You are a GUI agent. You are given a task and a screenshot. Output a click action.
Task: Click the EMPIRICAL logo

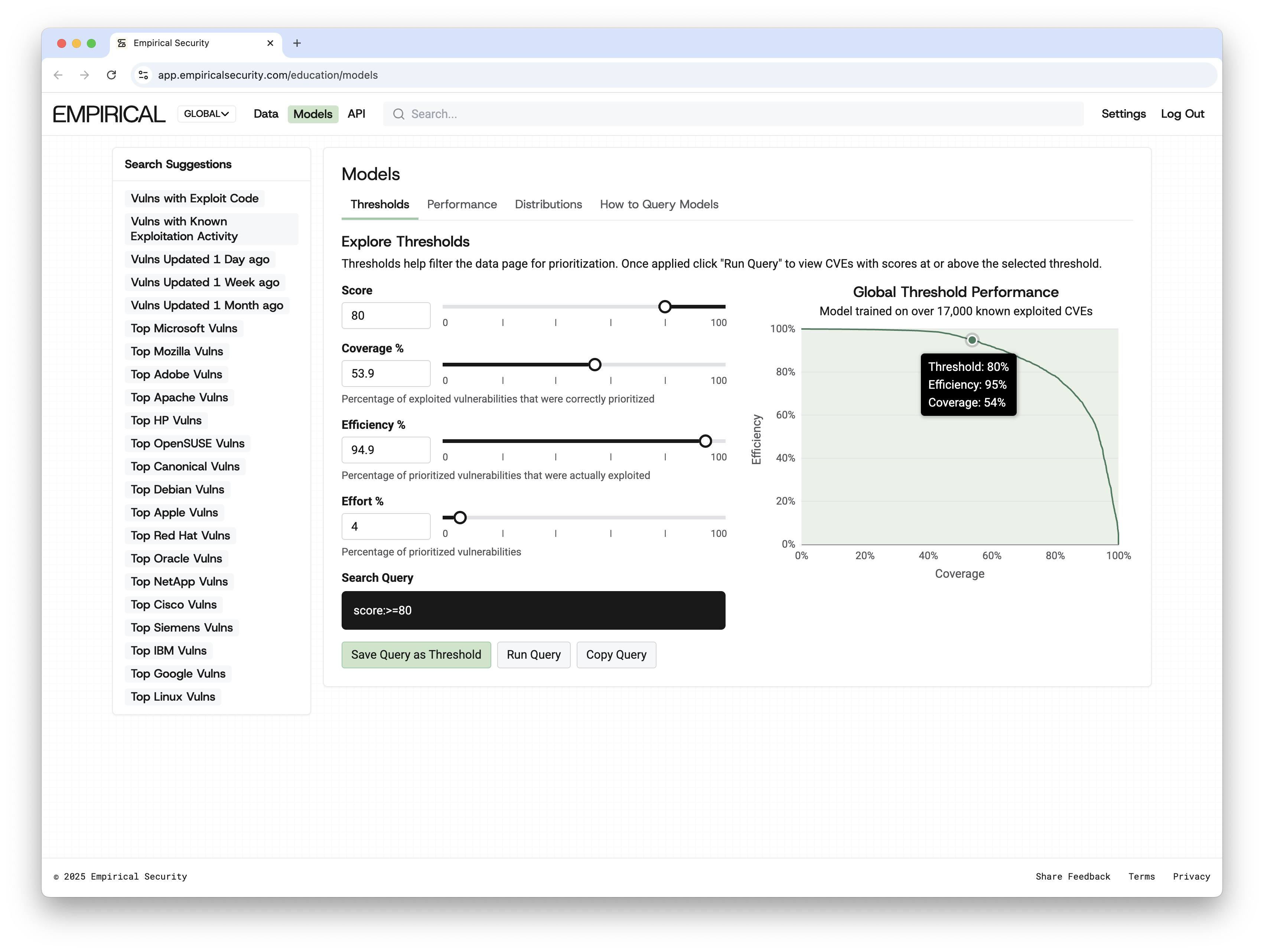pyautogui.click(x=108, y=114)
